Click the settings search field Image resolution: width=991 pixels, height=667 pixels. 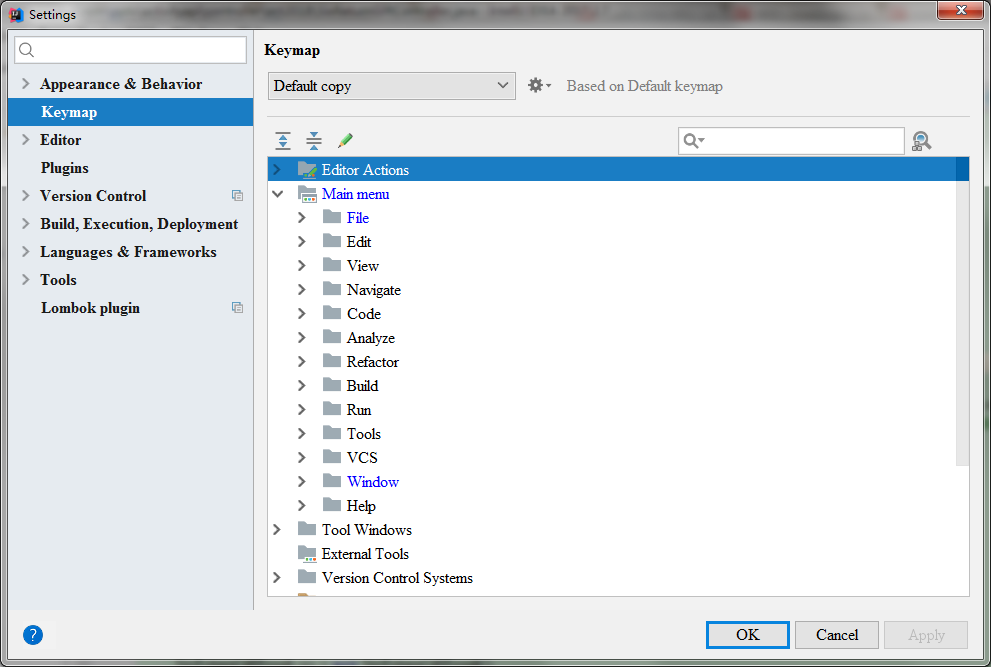[x=130, y=50]
